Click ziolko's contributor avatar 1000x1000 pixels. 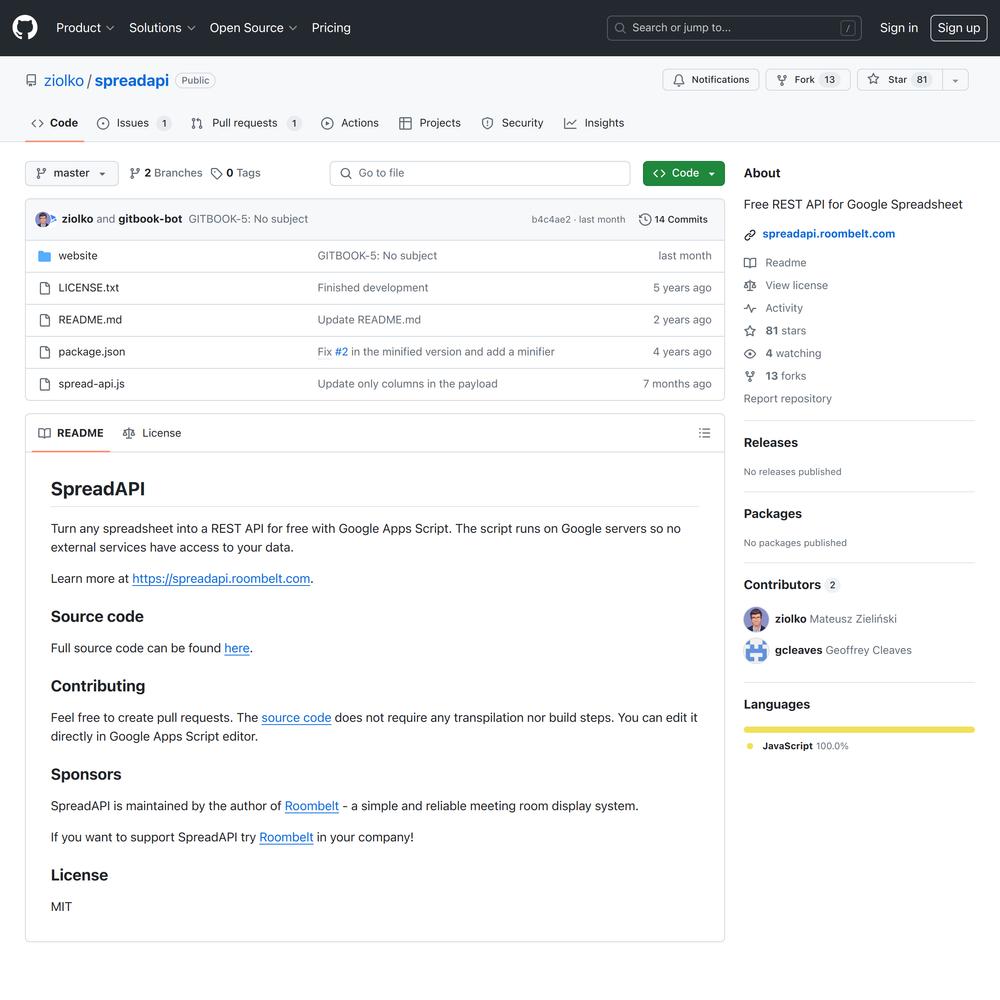756,619
